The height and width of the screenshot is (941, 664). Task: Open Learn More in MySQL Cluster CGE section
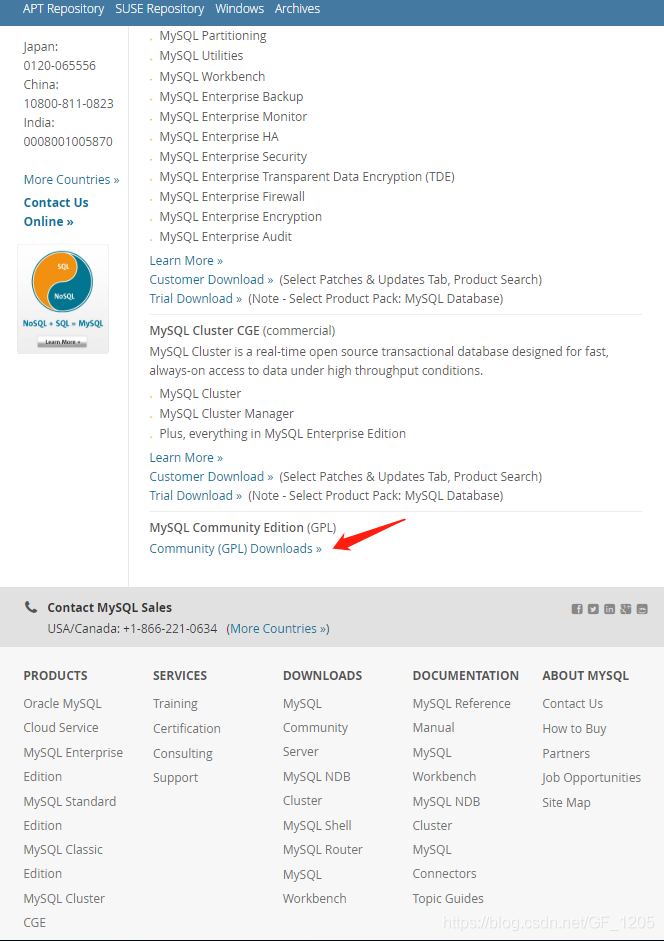(186, 457)
